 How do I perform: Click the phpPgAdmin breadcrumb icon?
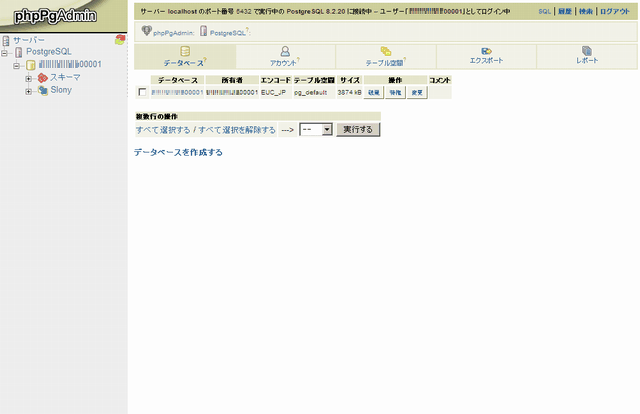point(147,31)
